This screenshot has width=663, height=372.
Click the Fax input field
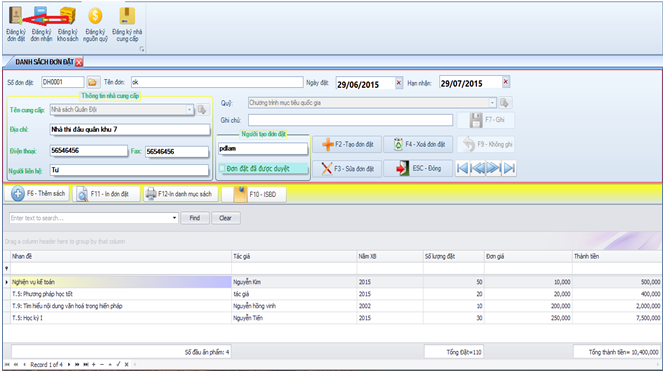(177, 152)
